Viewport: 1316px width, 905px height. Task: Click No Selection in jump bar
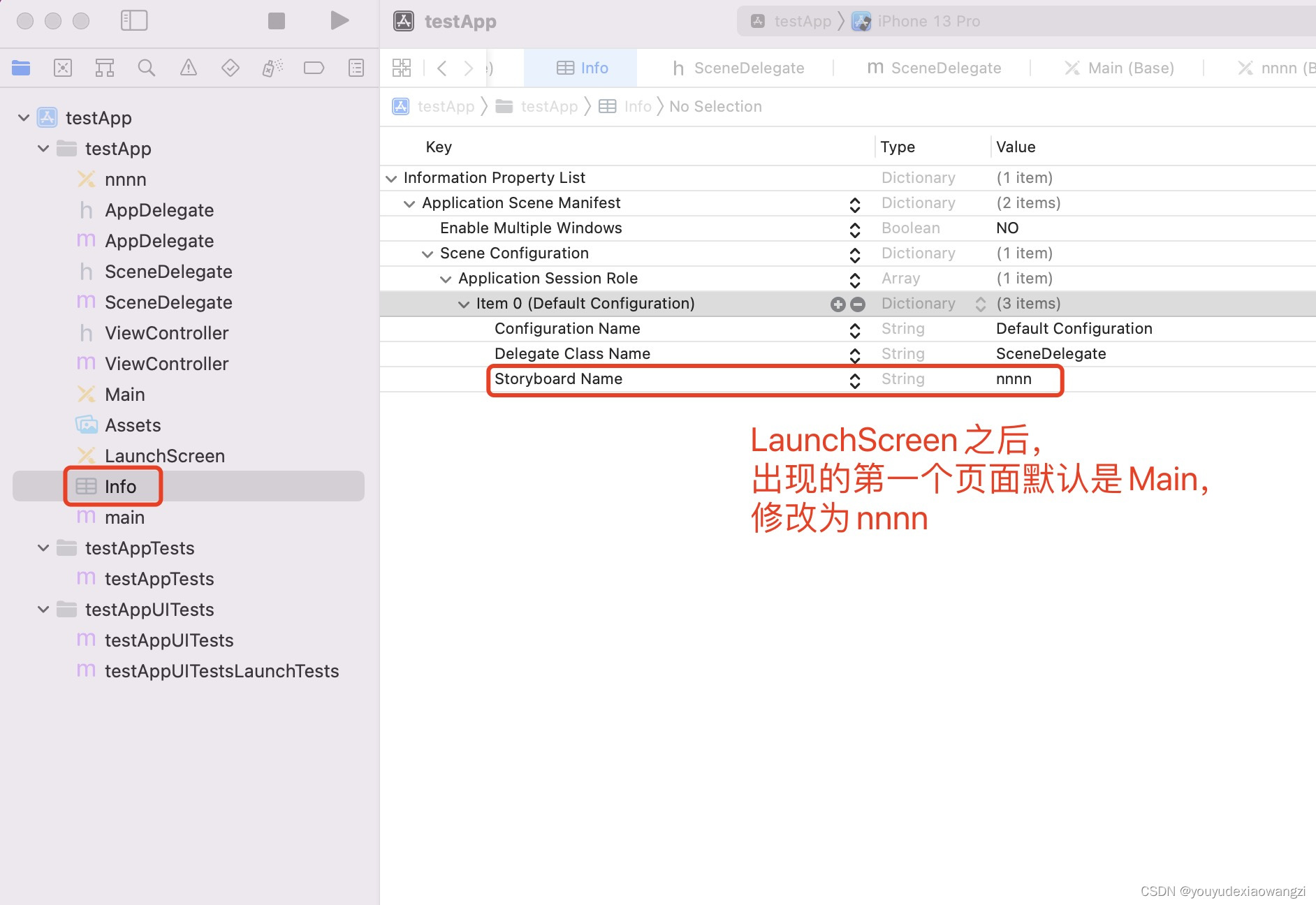[x=715, y=106]
